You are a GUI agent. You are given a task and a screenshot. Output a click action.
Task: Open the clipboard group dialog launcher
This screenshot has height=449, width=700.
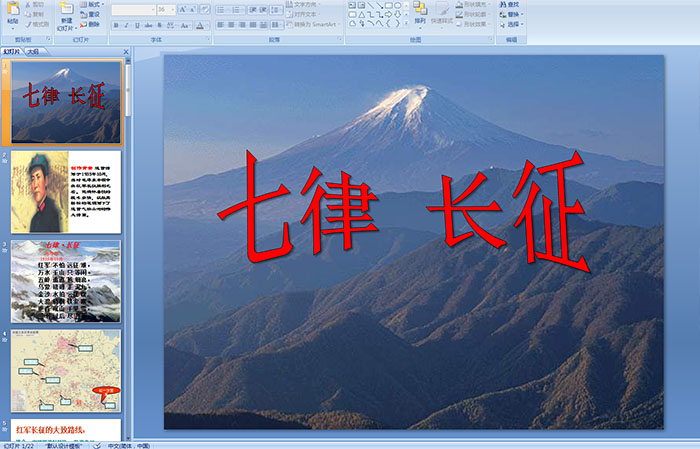49,40
